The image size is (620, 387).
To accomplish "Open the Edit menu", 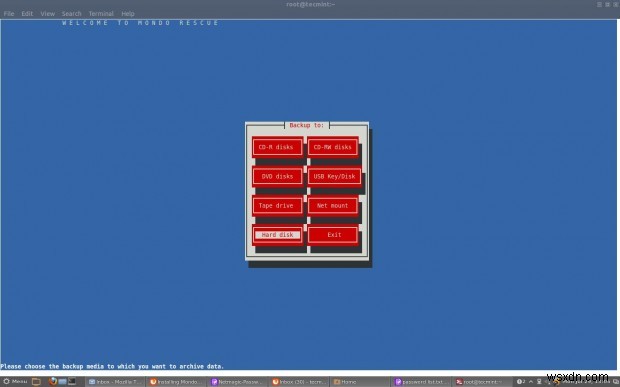I will [27, 13].
